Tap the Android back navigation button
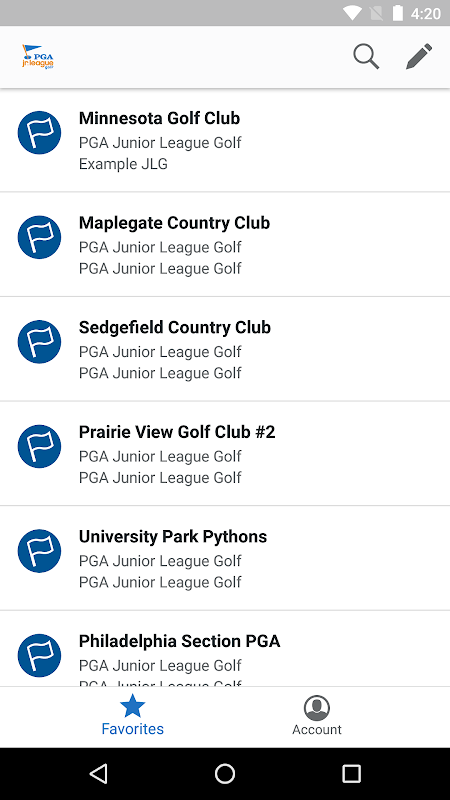Image resolution: width=450 pixels, height=800 pixels. click(98, 773)
